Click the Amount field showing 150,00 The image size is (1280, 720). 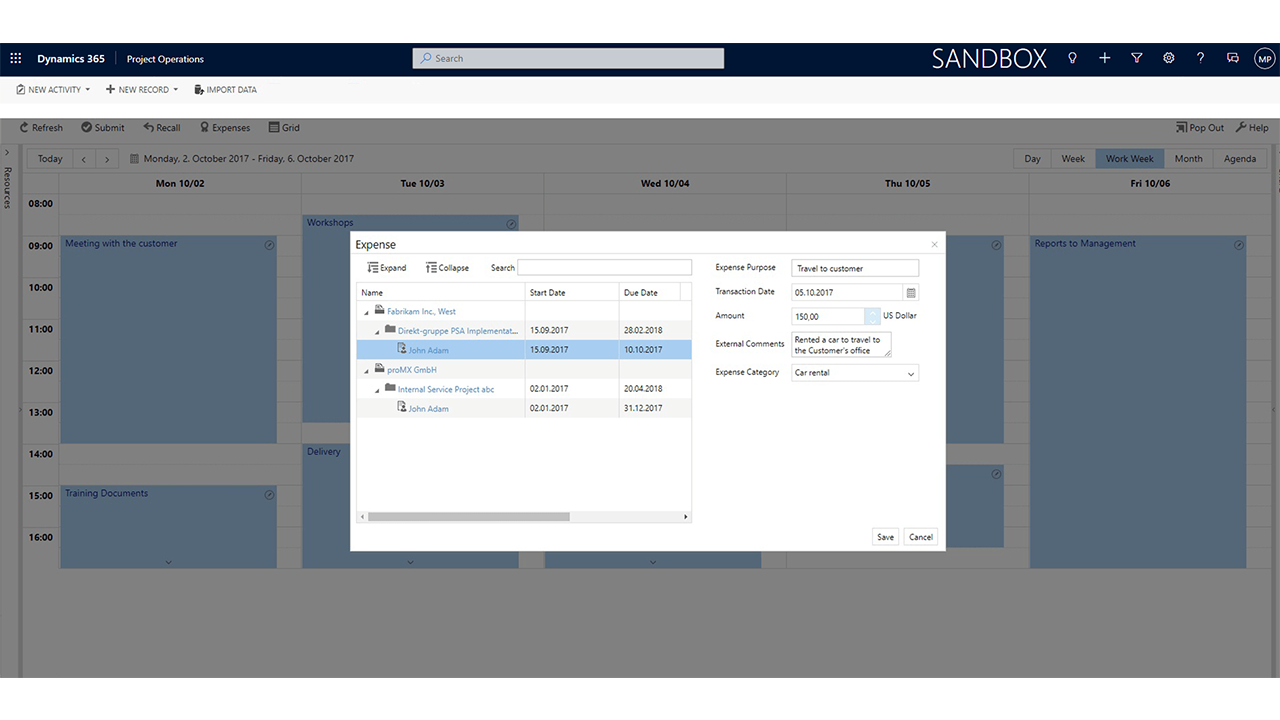(x=828, y=316)
